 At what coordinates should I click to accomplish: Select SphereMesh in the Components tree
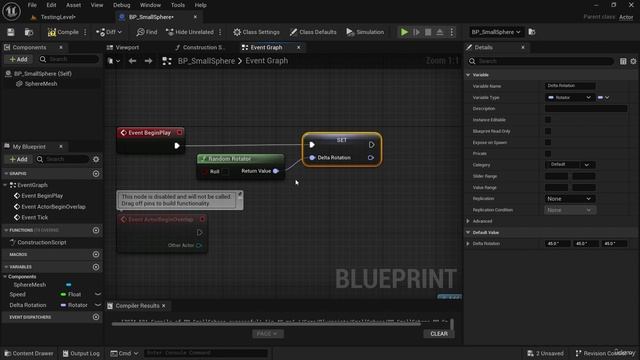click(x=41, y=84)
